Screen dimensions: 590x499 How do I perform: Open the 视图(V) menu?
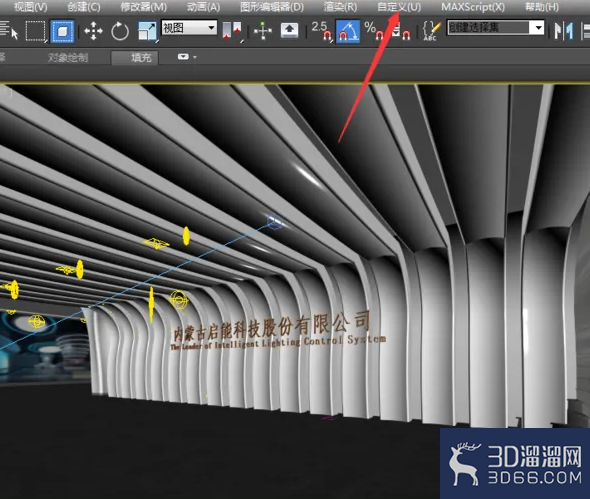tap(31, 7)
